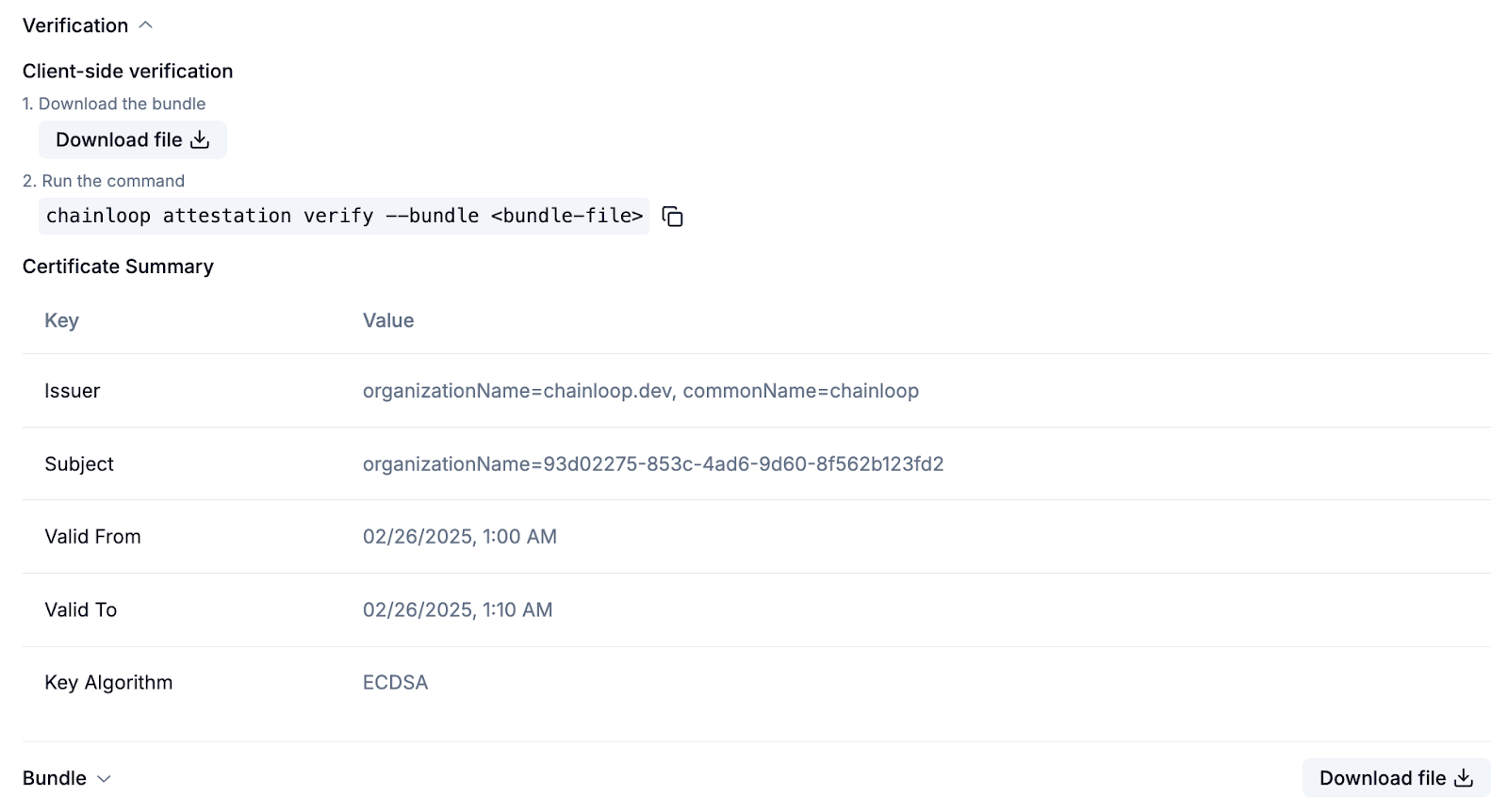Screen dimensions: 1508x812
Task: Click the 1:10 AM Valid To date
Action: [457, 609]
